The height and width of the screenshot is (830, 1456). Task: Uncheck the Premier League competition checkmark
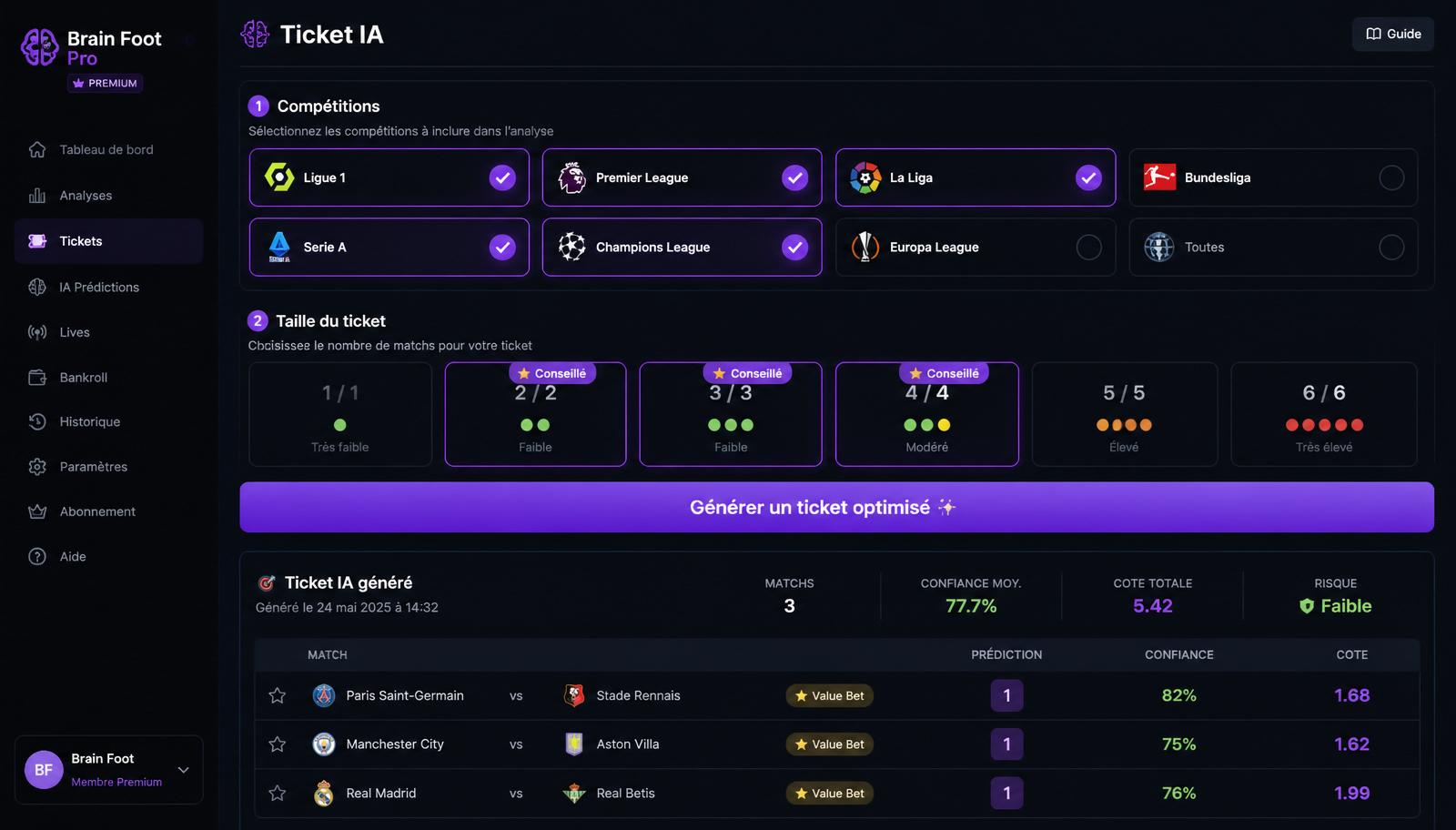coord(795,177)
